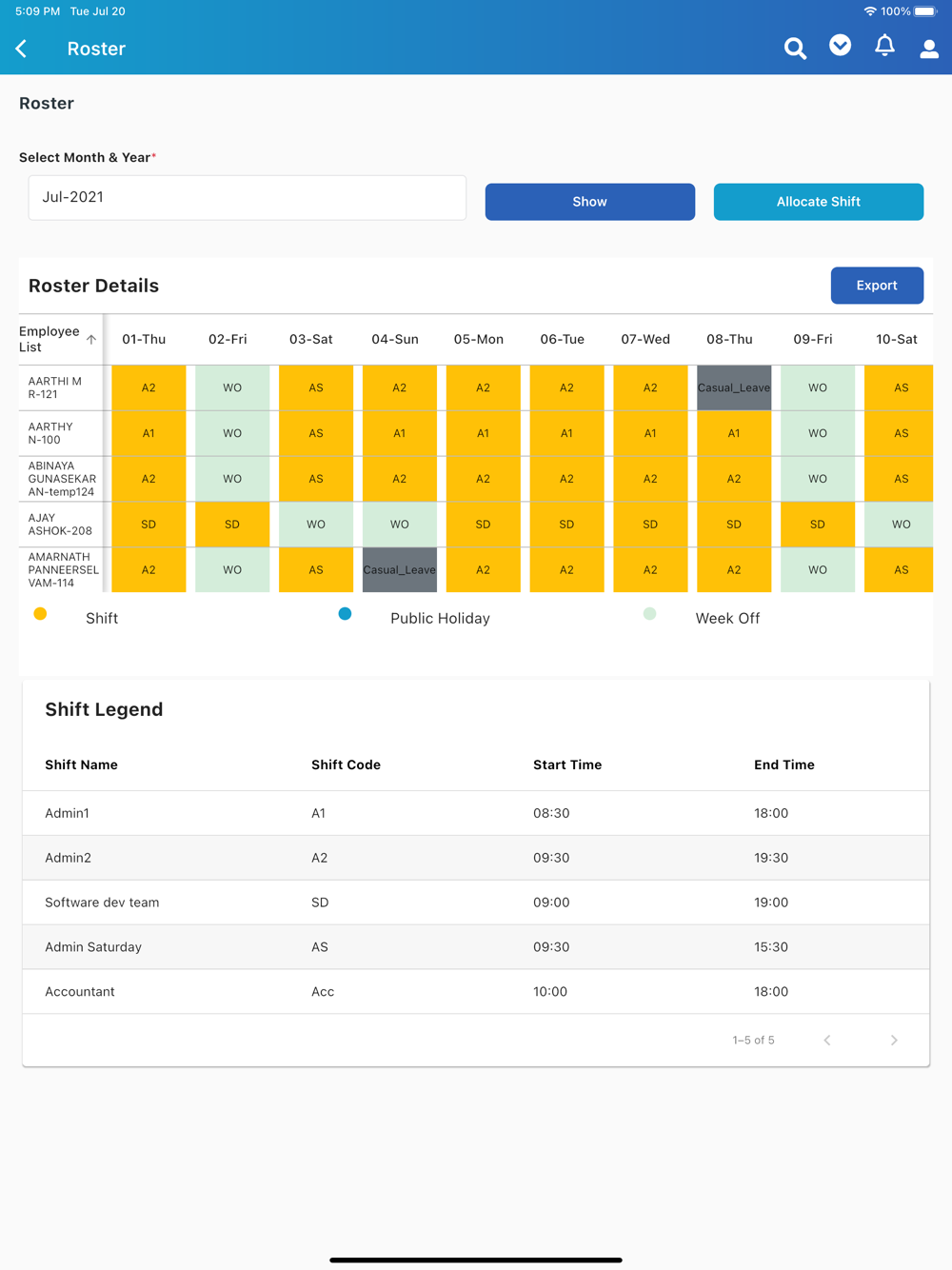Select the Shift Code column header
Image resolution: width=952 pixels, height=1270 pixels.
click(346, 764)
